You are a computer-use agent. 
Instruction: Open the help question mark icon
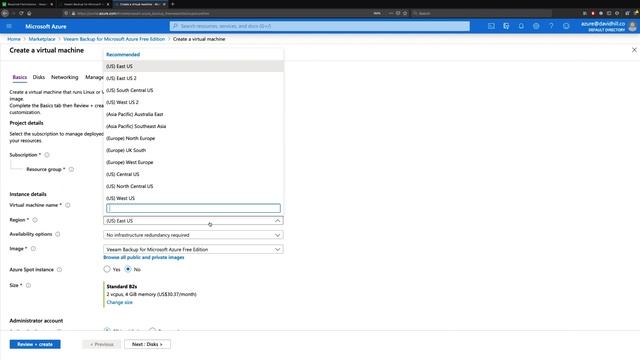551,26
